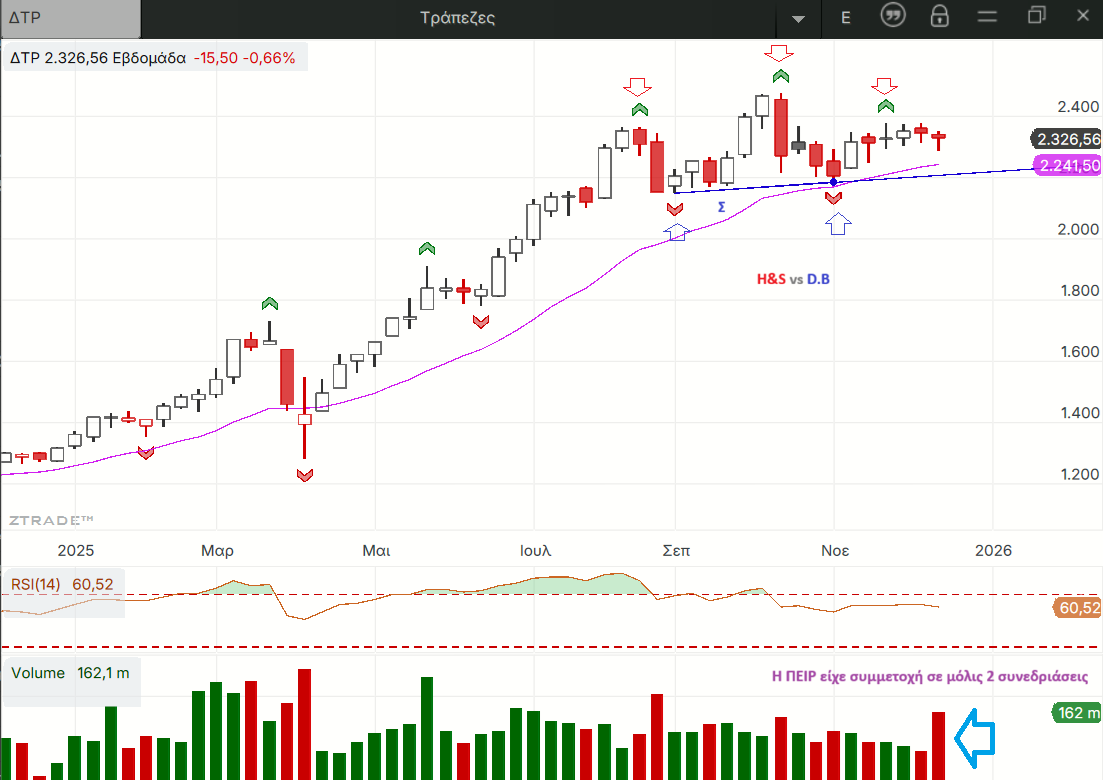This screenshot has width=1103, height=780.
Task: Open the hamburger menu icon
Action: pyautogui.click(x=987, y=17)
